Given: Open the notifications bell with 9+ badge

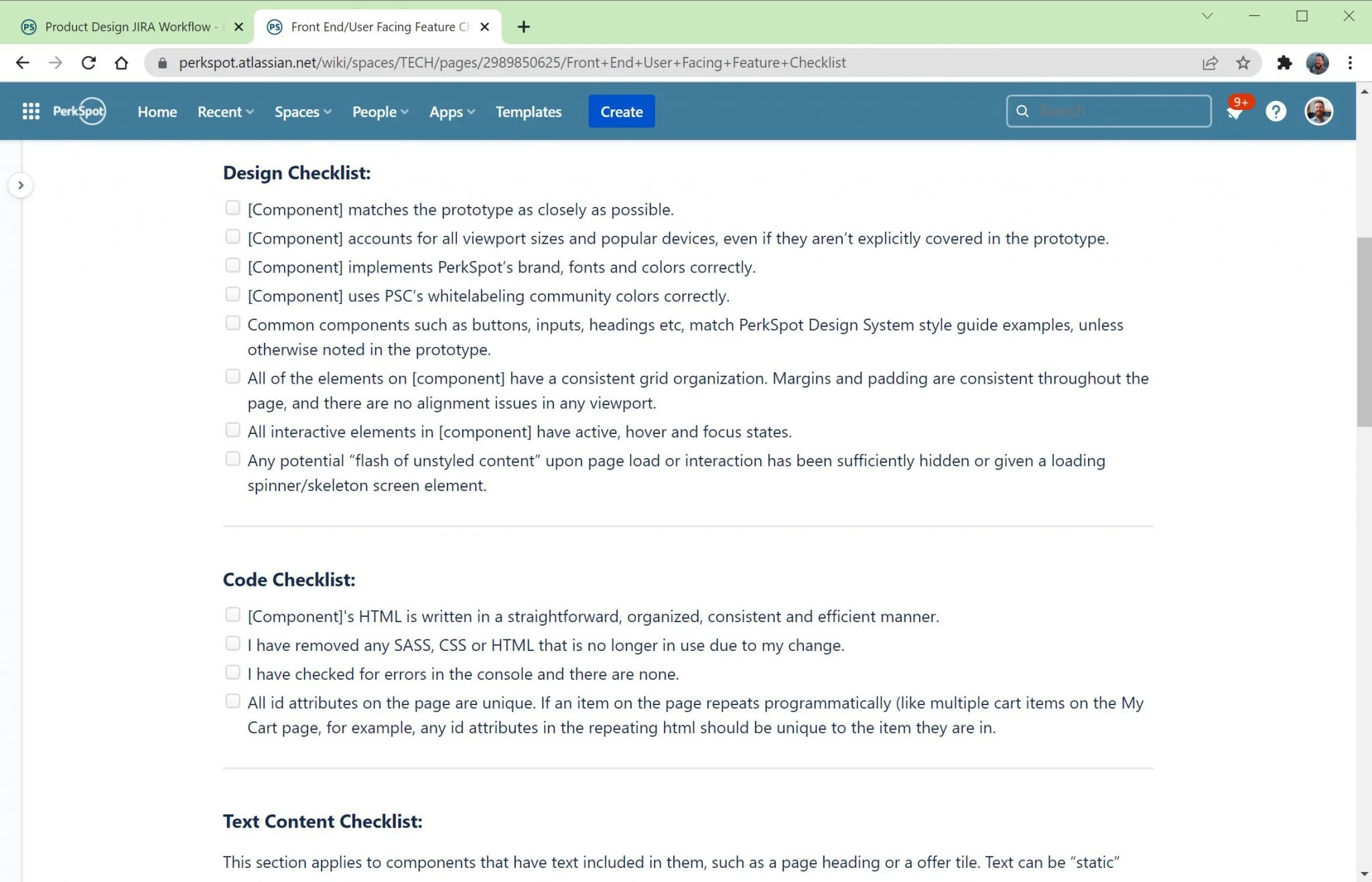Looking at the screenshot, I should click(x=1235, y=111).
